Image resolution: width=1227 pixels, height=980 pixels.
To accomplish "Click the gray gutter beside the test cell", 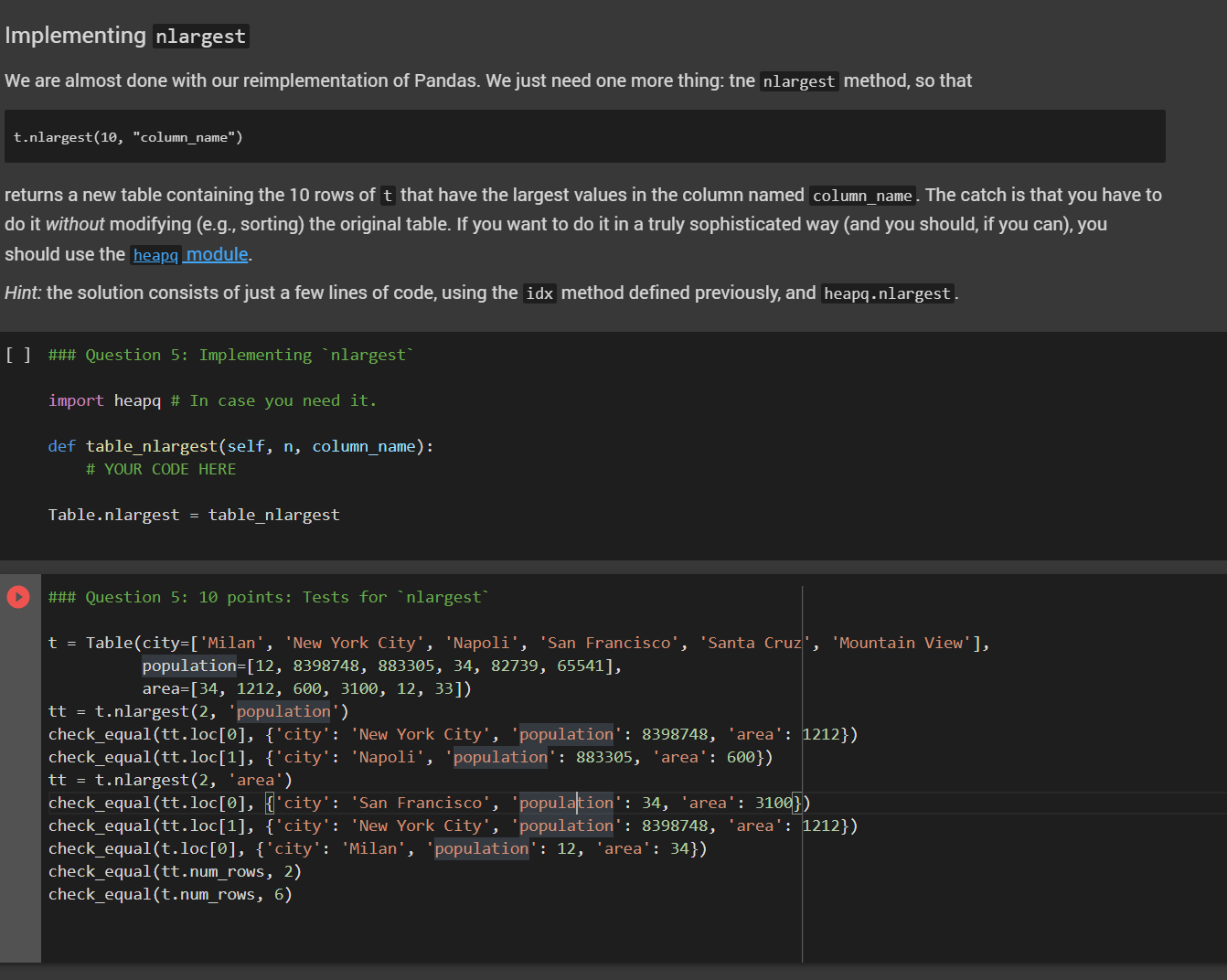I will (18, 777).
